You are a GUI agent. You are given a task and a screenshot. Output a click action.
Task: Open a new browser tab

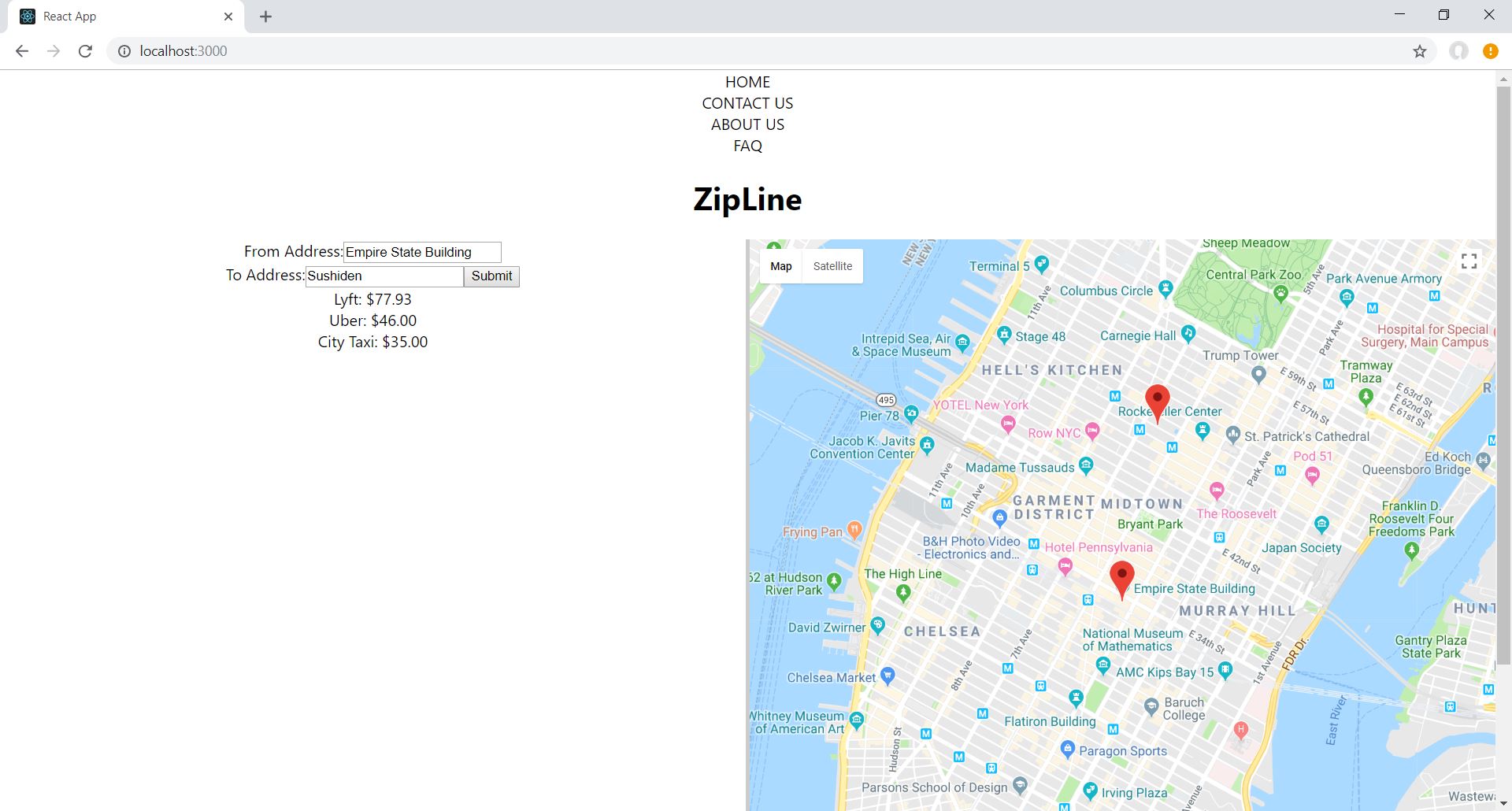tap(266, 17)
